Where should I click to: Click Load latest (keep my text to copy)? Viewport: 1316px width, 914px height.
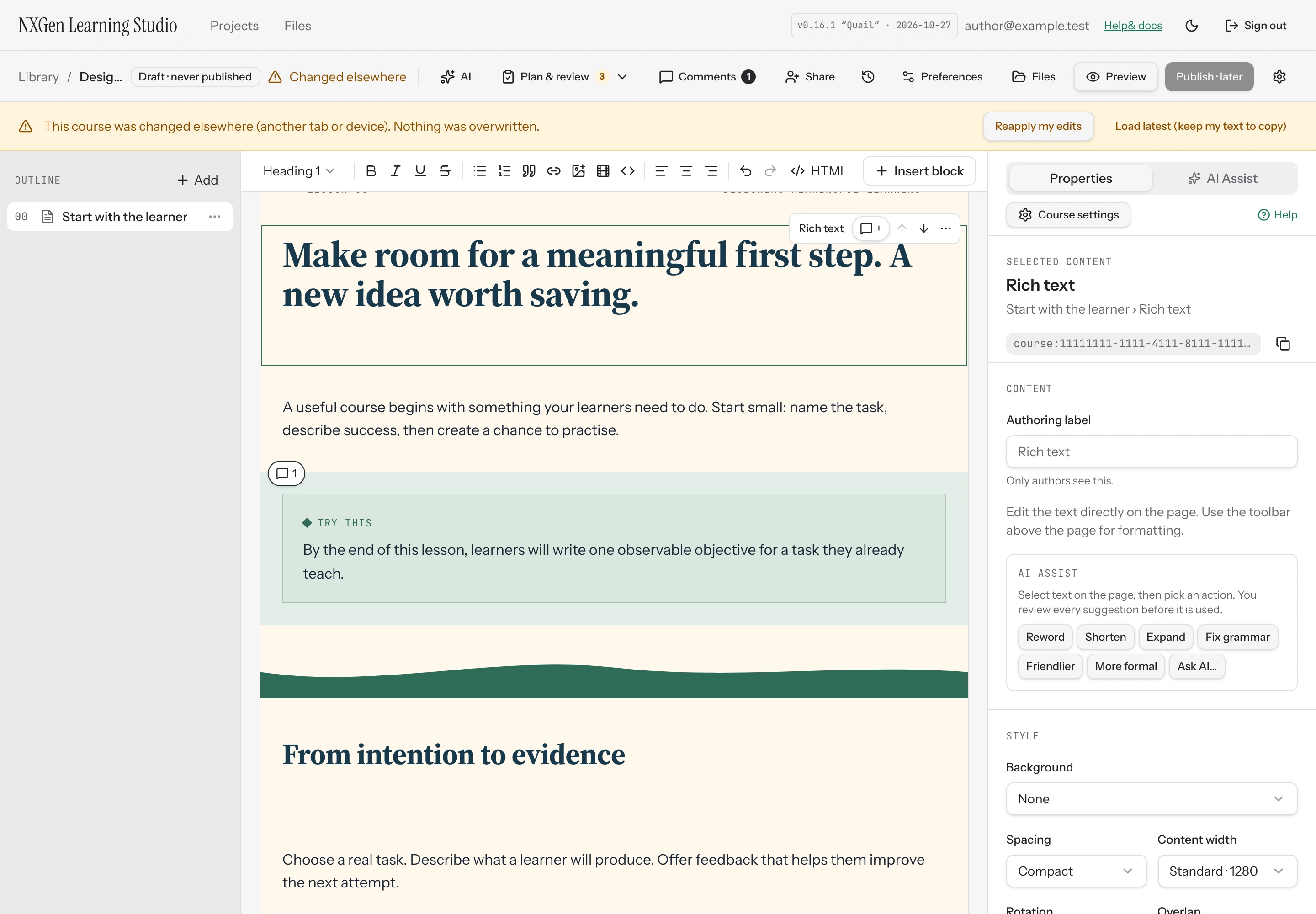(x=1200, y=127)
